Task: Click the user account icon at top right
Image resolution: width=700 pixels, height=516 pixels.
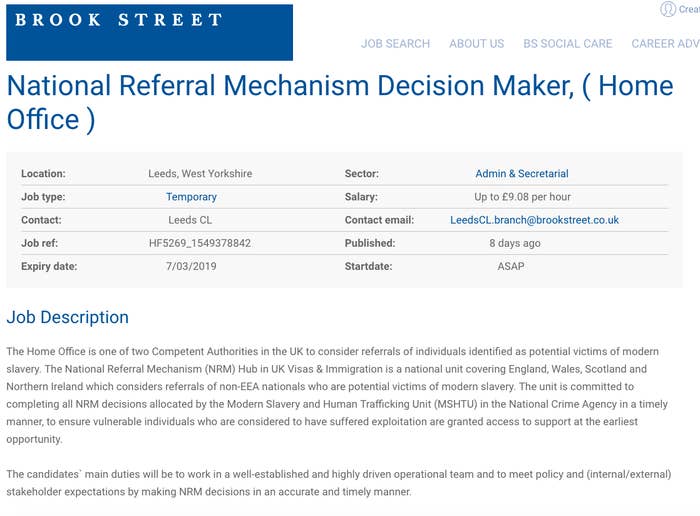Action: click(668, 9)
